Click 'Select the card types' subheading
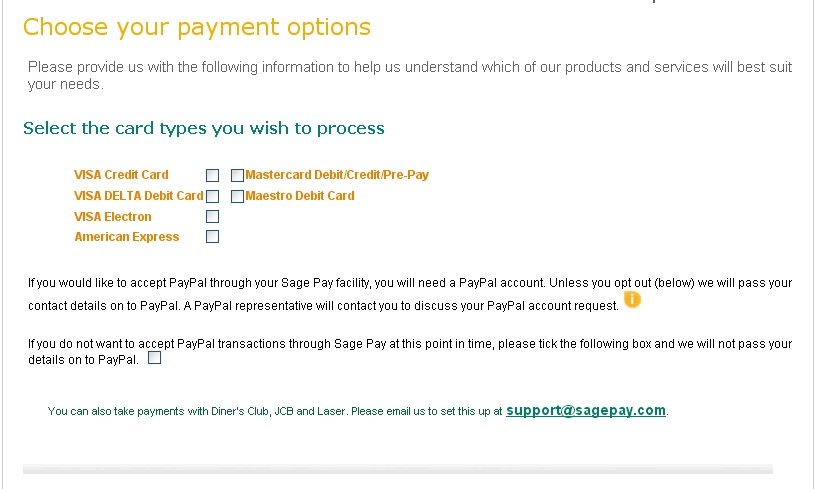 click(x=204, y=128)
